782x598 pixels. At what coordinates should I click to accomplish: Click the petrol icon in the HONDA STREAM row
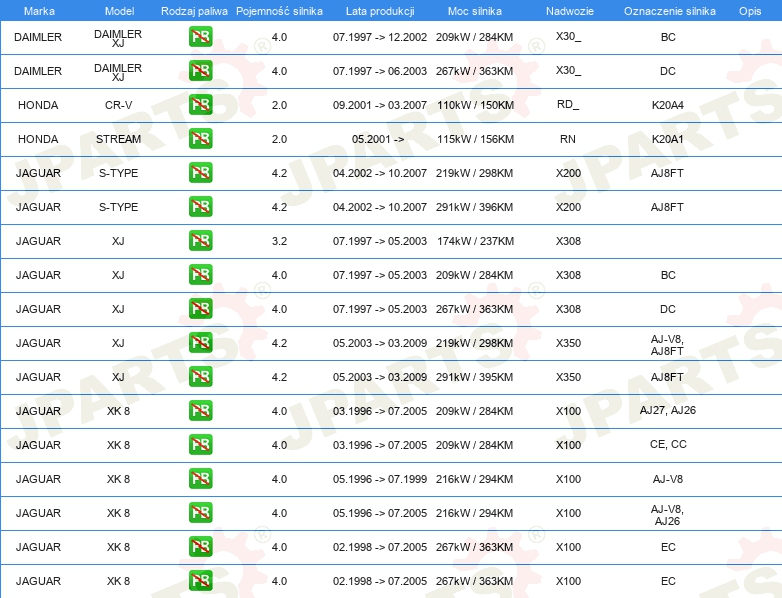pos(200,139)
